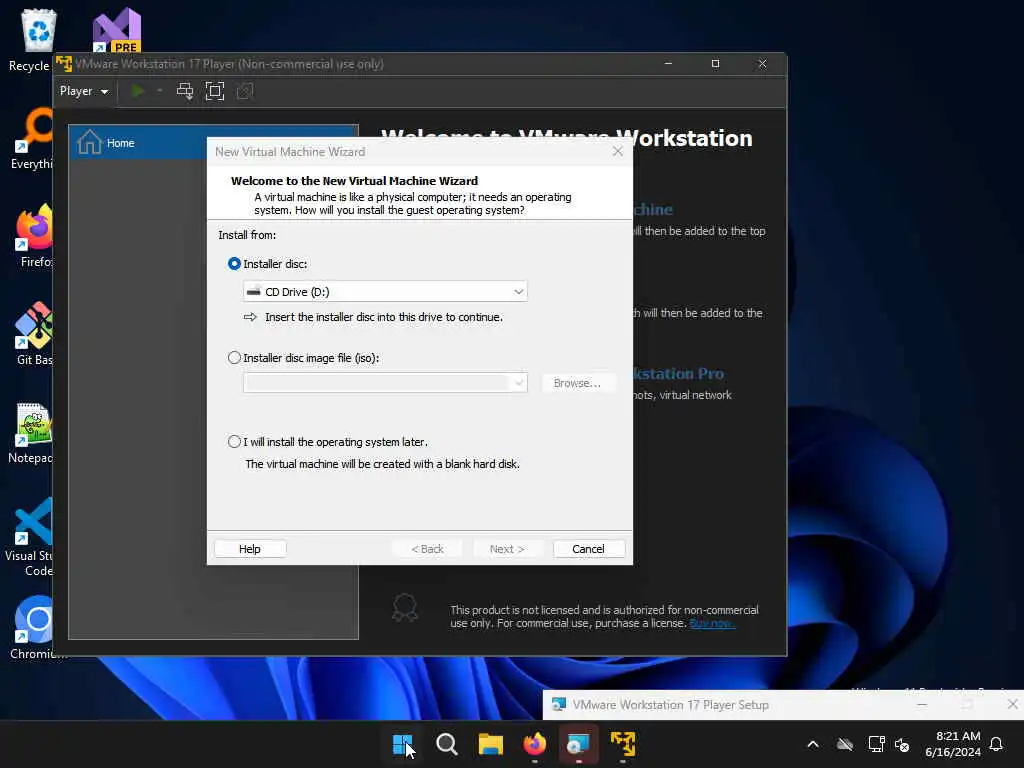Viewport: 1024px width, 768px height.
Task: Click the Send Ctrl+Alt+Del toolbar icon
Action: [185, 91]
